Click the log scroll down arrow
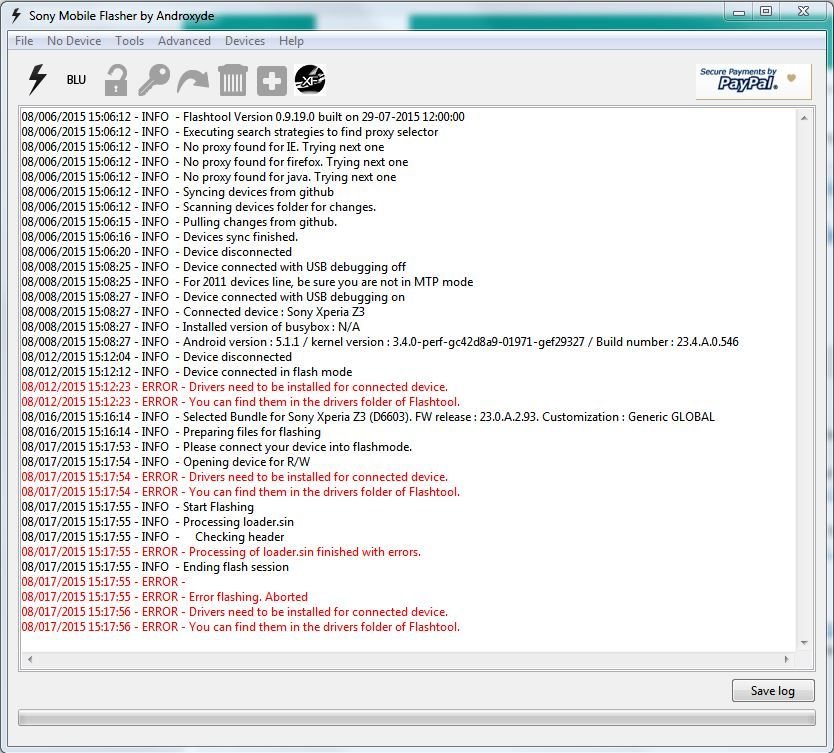The height and width of the screenshot is (753, 834). (804, 643)
